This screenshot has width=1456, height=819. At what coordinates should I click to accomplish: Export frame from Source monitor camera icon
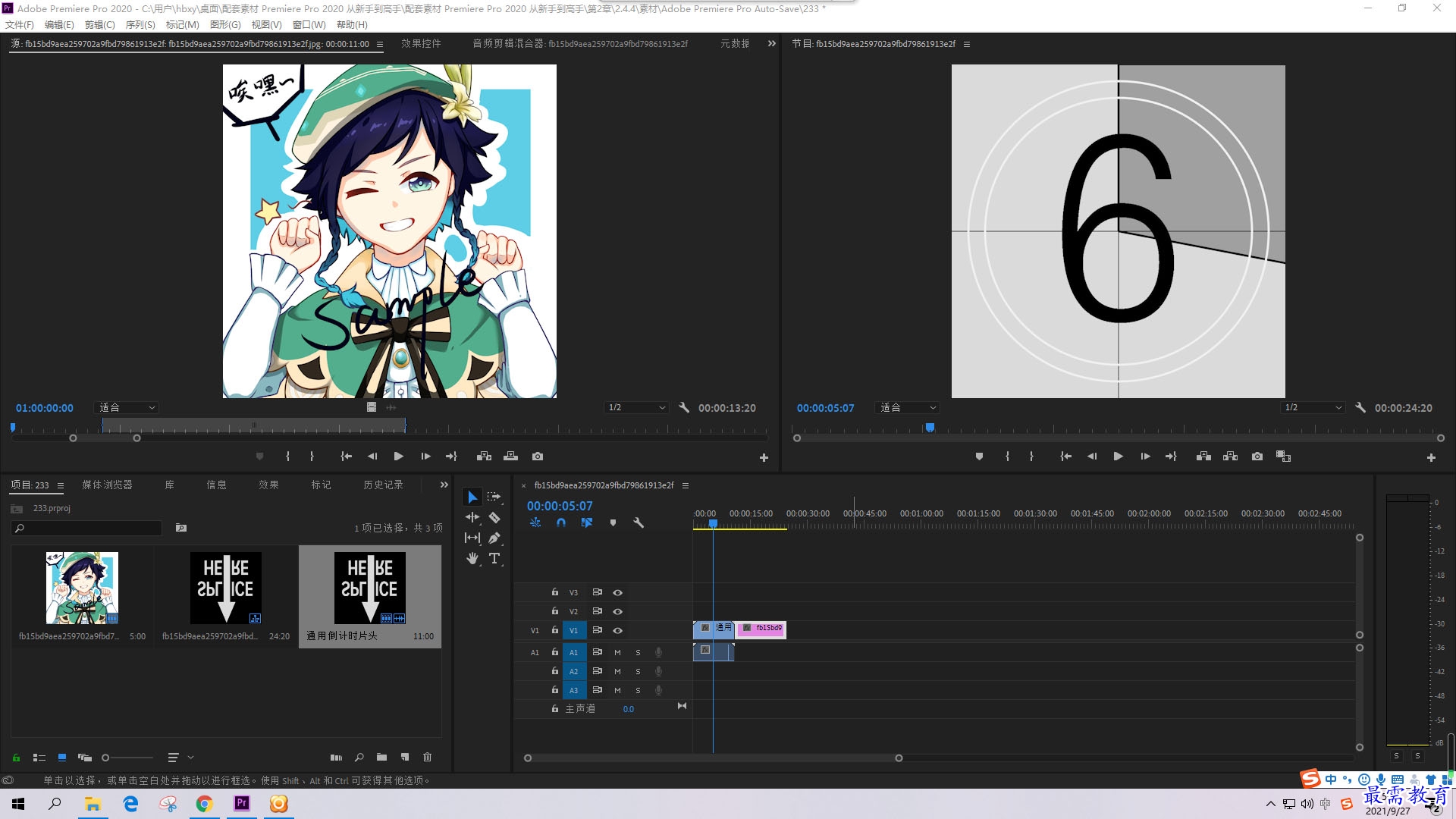click(538, 457)
